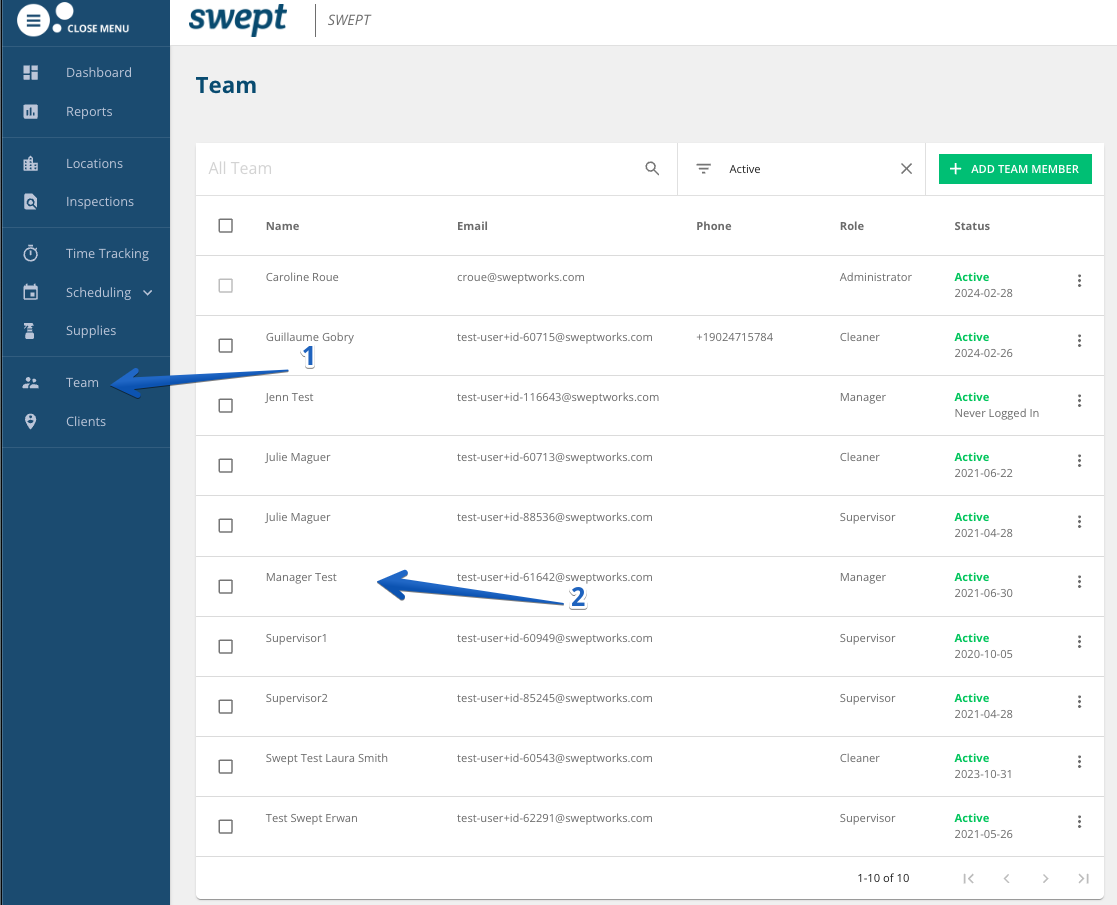The height and width of the screenshot is (905, 1117).
Task: Check the select-all checkbox in table header
Action: [225, 225]
